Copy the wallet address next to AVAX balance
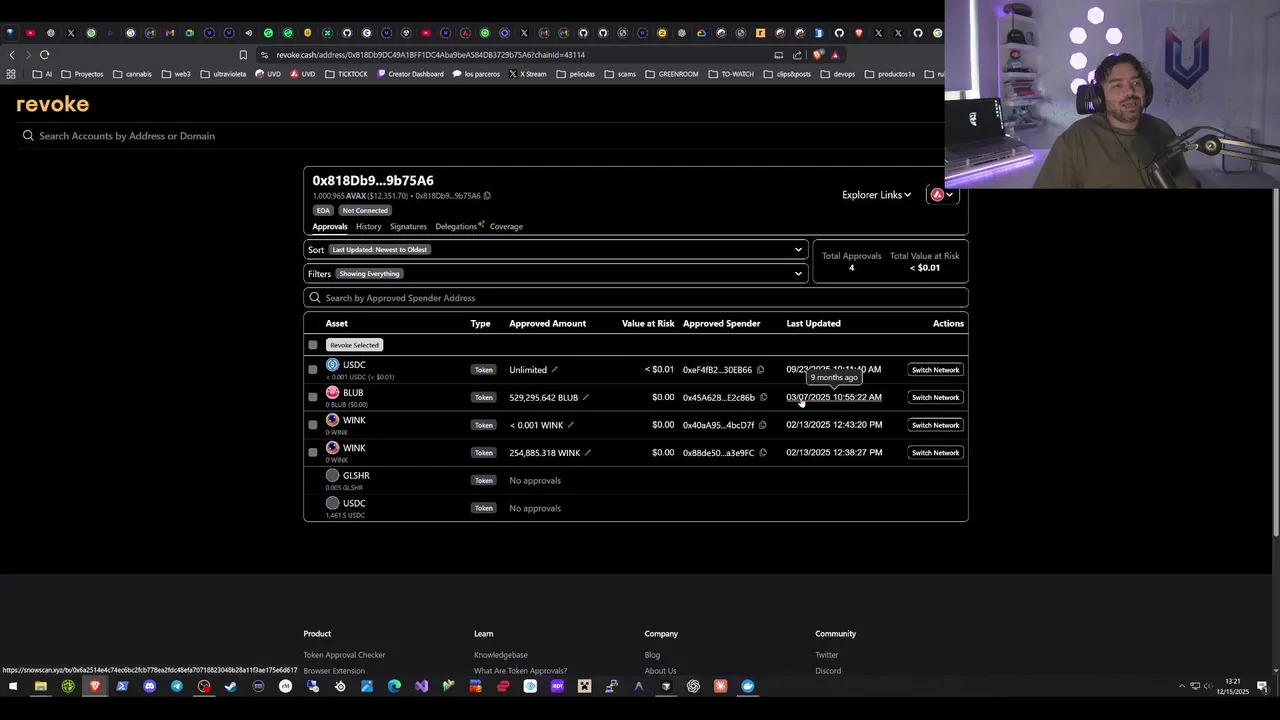1280x720 pixels. (487, 196)
